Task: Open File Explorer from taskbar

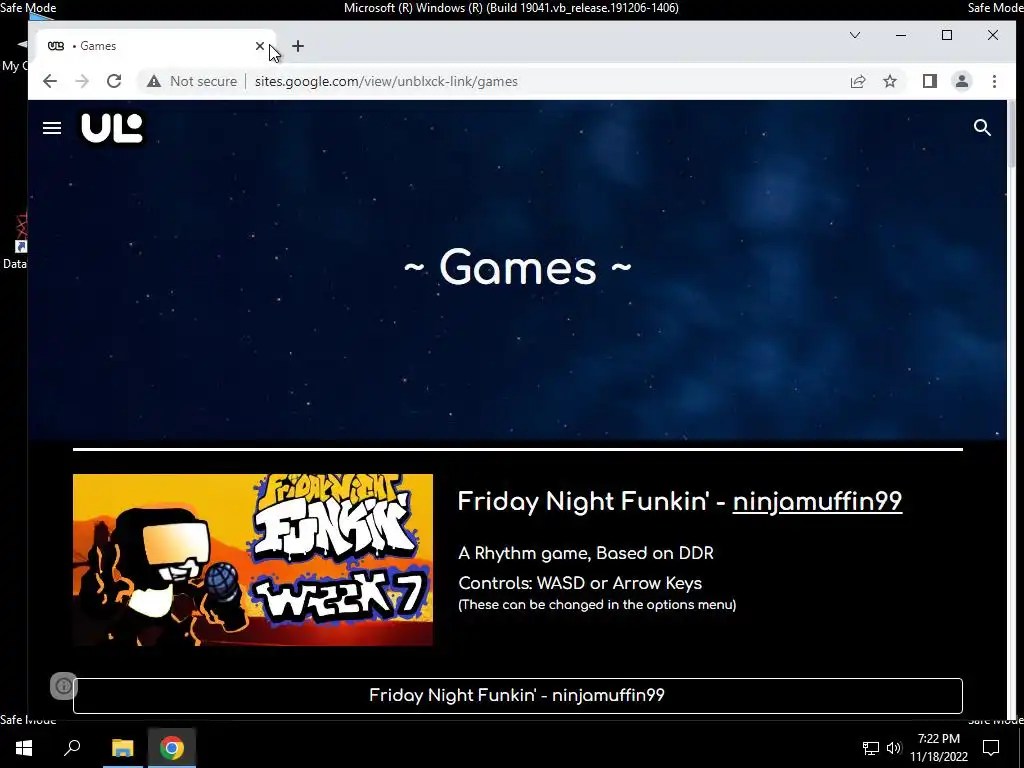Action: point(122,748)
